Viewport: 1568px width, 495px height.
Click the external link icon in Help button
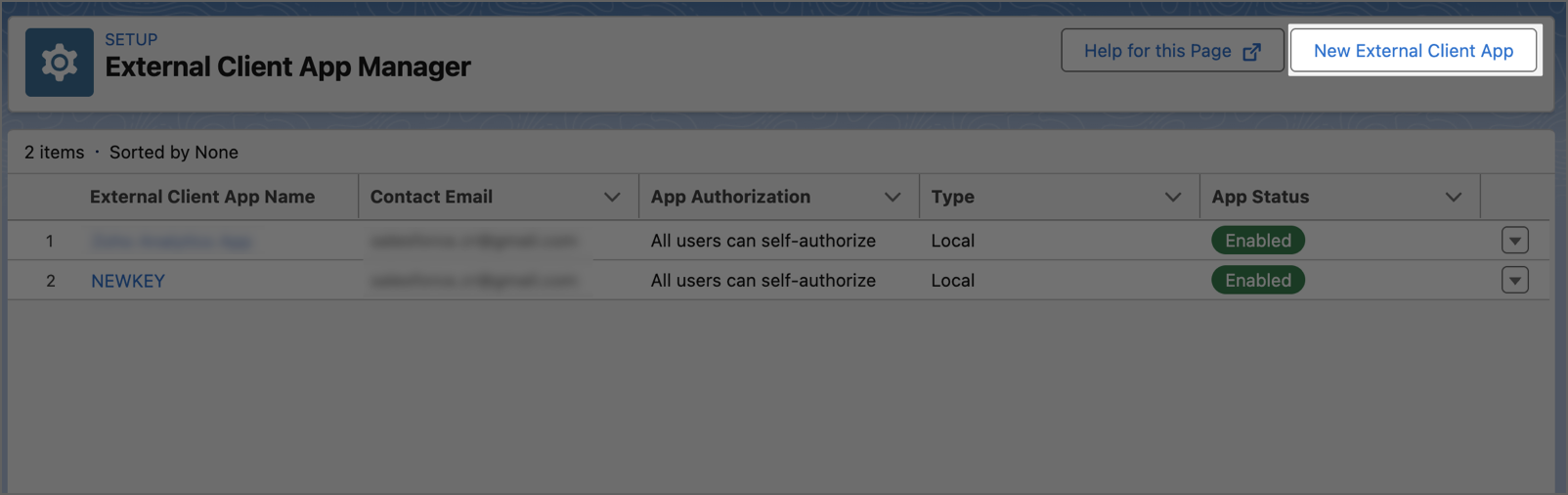coord(1251,52)
